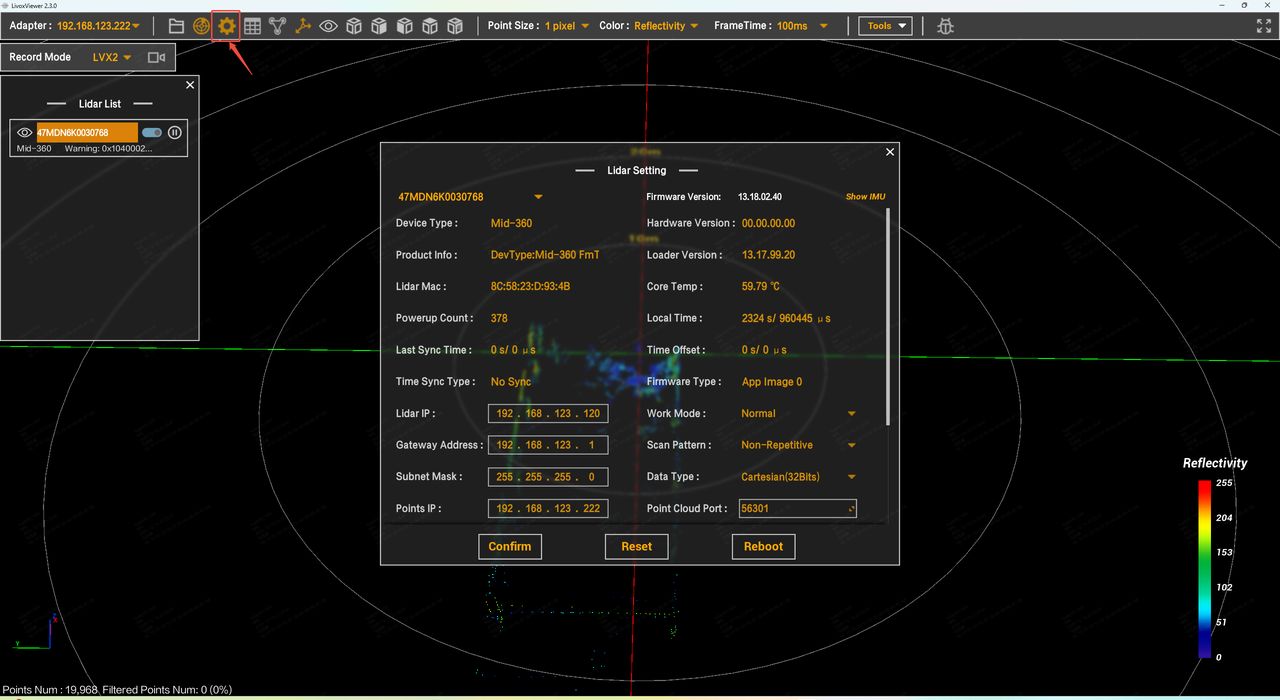Click the Time Sync Type No Sync value
This screenshot has width=1280, height=700.
[511, 382]
